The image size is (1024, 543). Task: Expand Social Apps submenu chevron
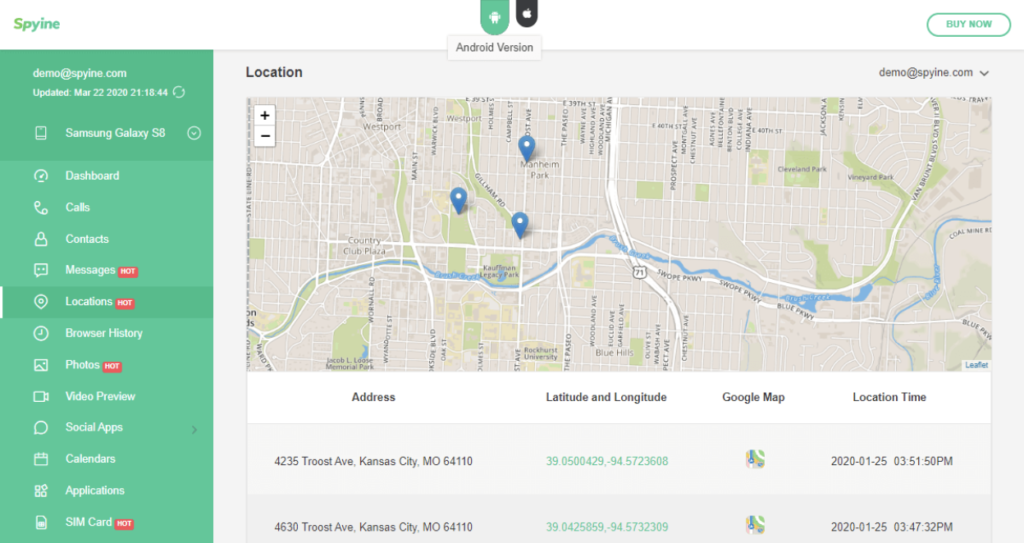click(x=194, y=429)
